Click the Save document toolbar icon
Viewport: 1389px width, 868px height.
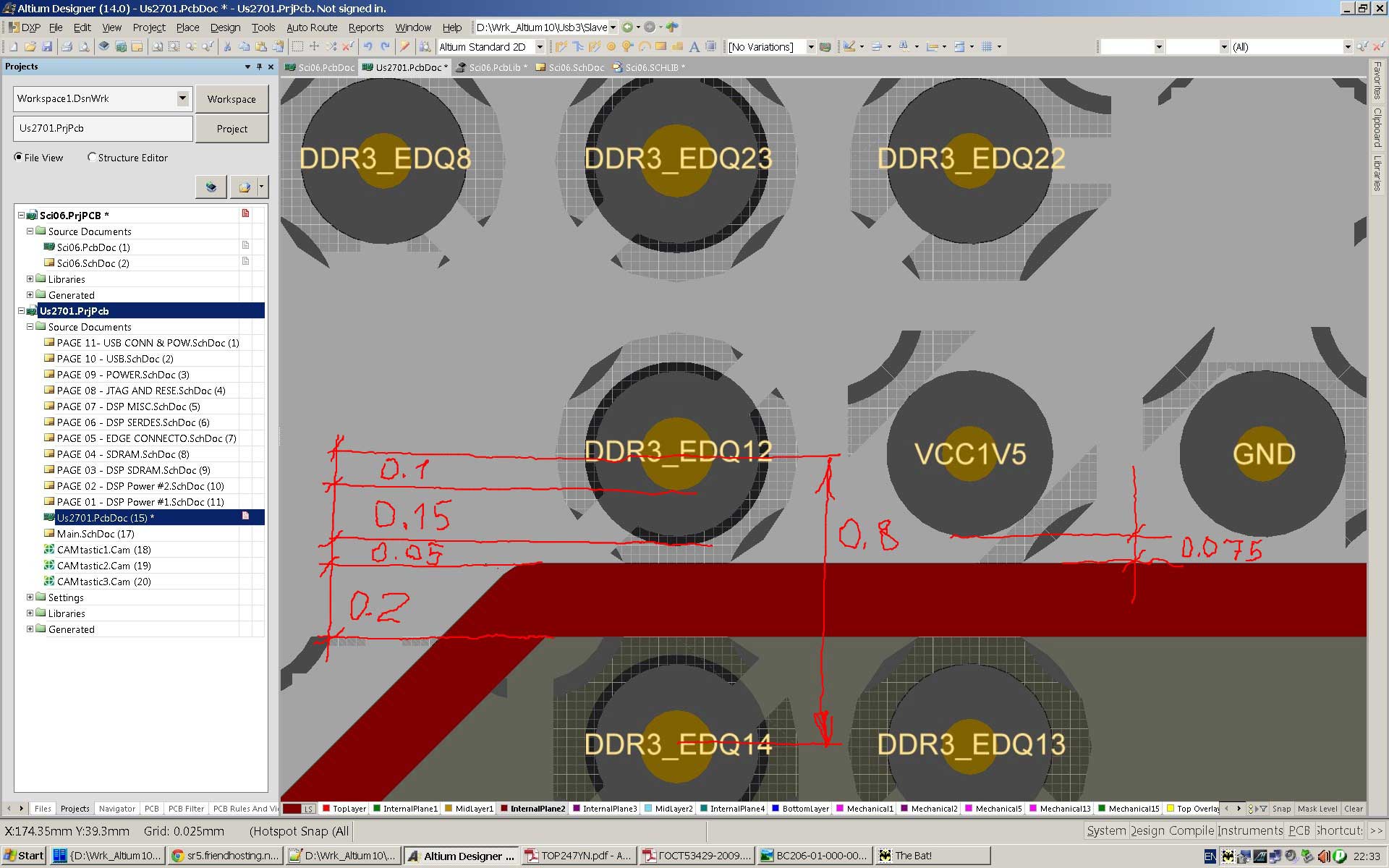pos(47,47)
